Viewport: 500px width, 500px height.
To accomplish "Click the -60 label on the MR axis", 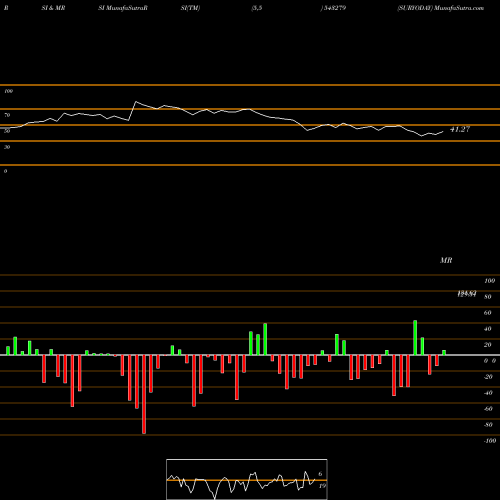I will point(488,409).
